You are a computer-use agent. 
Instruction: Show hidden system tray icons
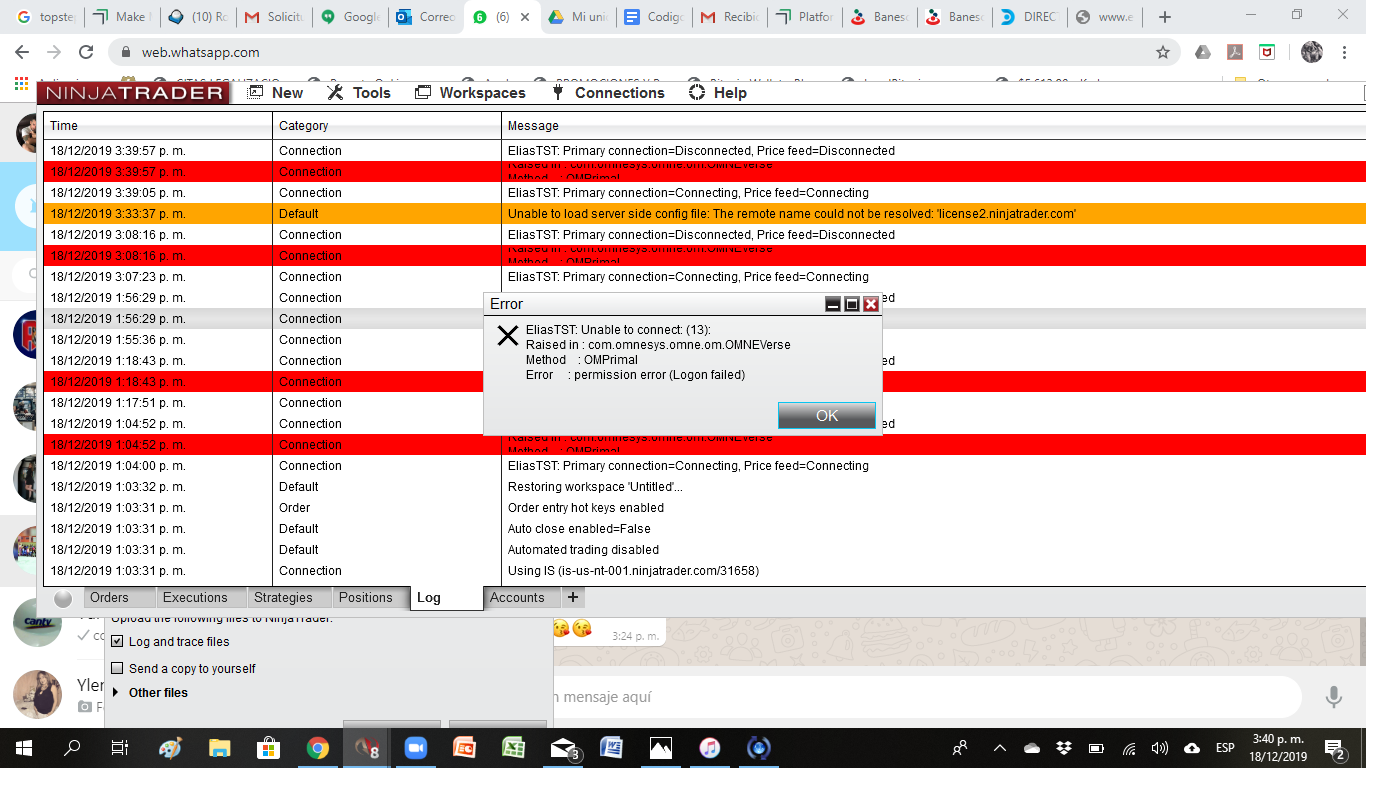pos(999,748)
